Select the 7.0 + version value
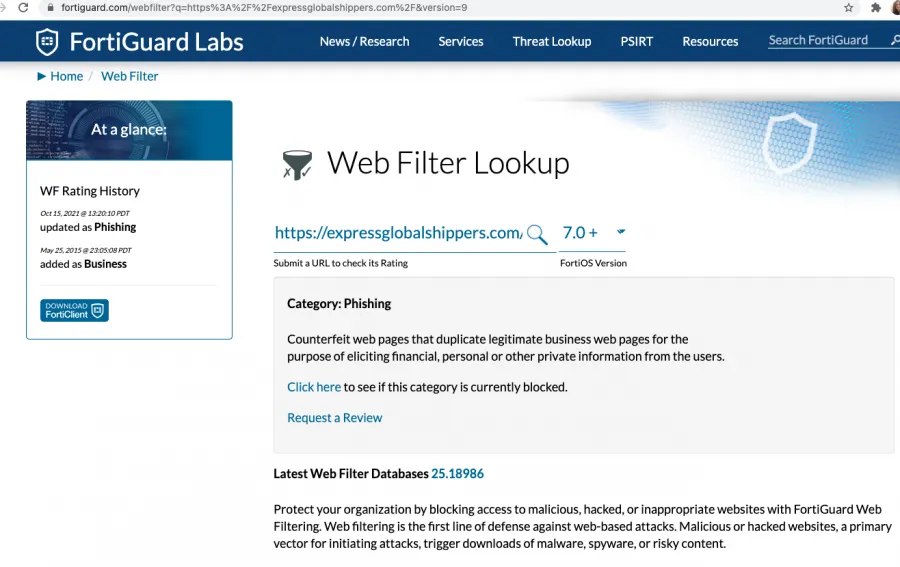The width and height of the screenshot is (900, 567). click(x=580, y=232)
